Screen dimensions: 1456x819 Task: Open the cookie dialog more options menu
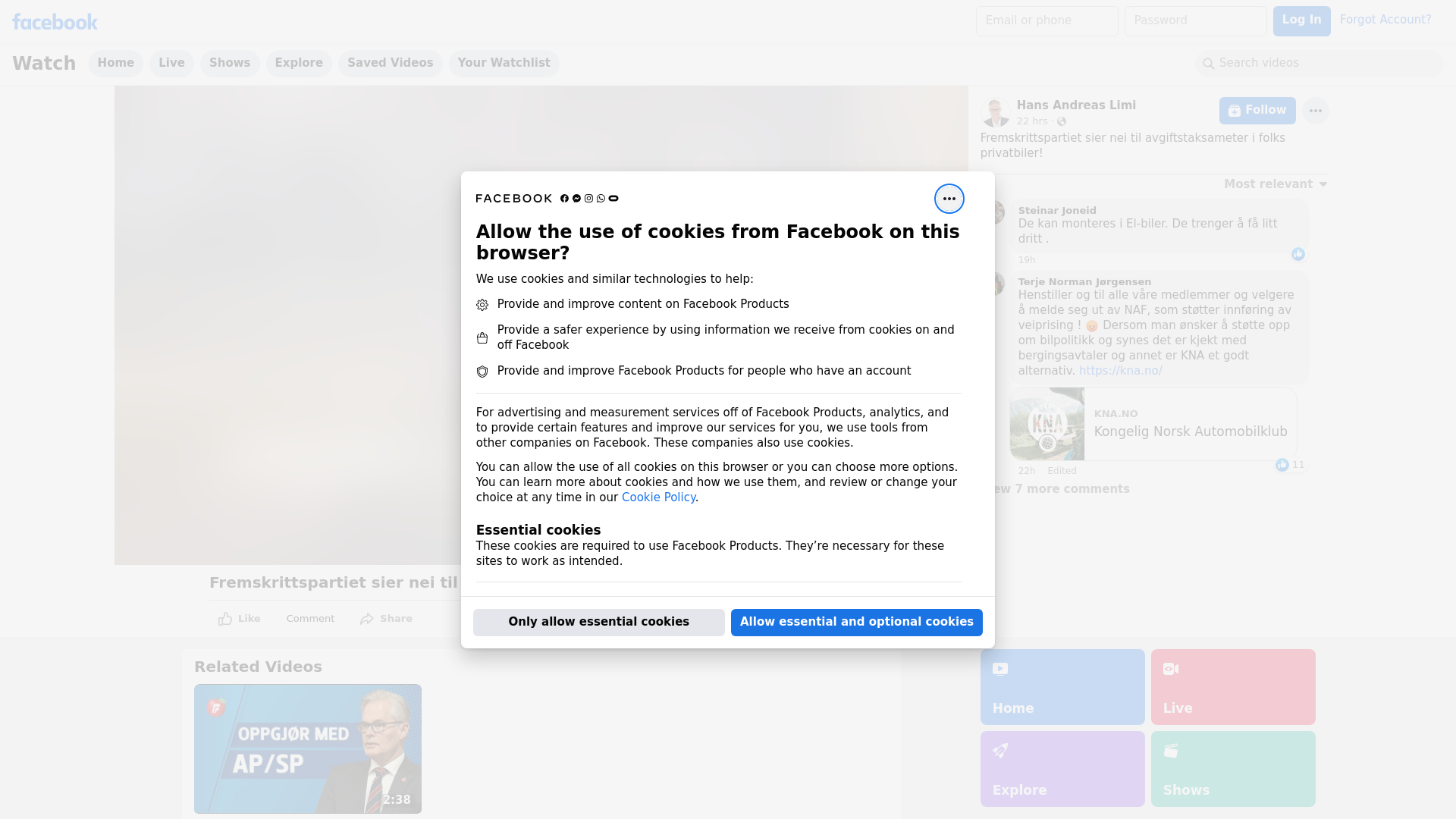(x=949, y=199)
